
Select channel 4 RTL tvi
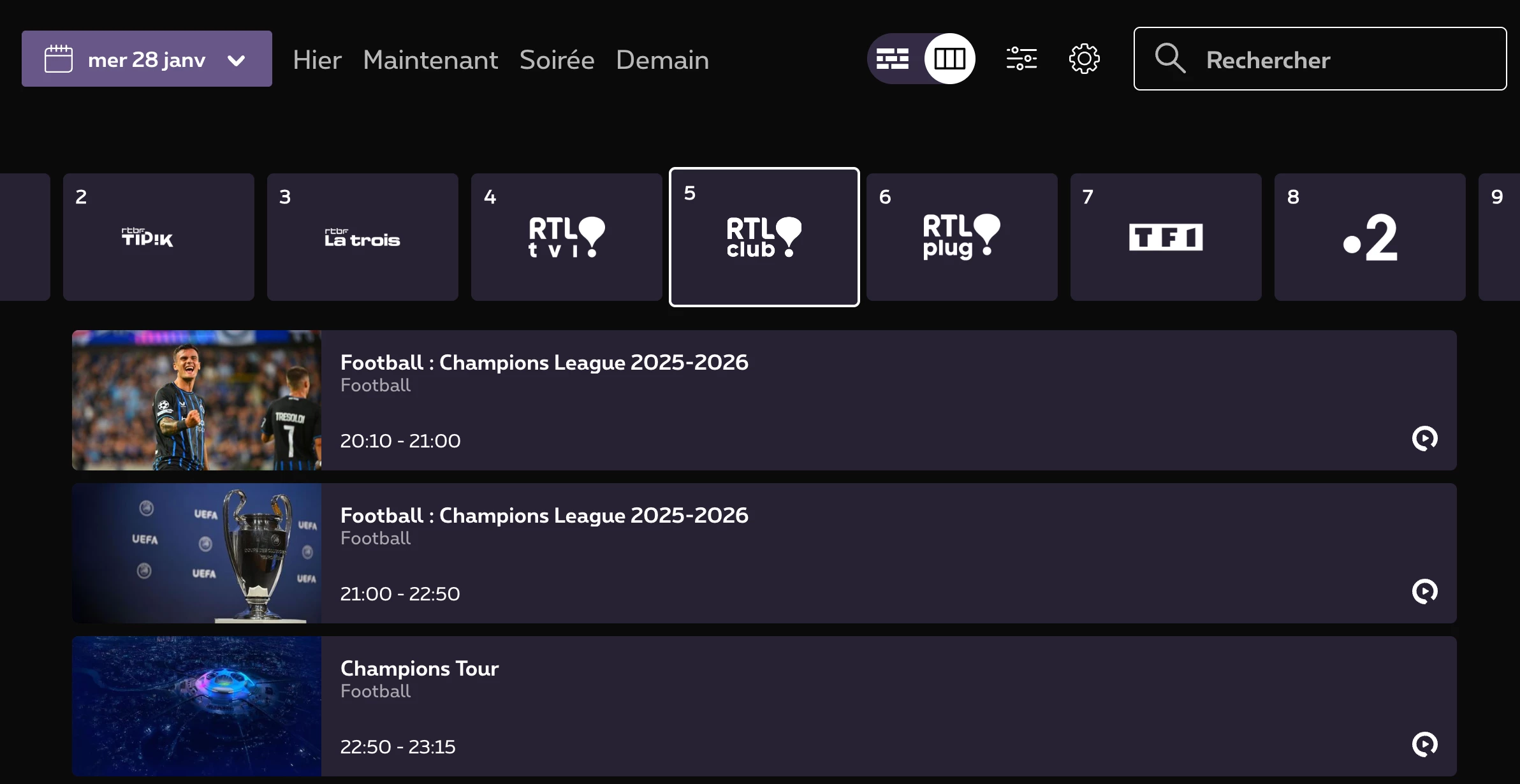[566, 237]
